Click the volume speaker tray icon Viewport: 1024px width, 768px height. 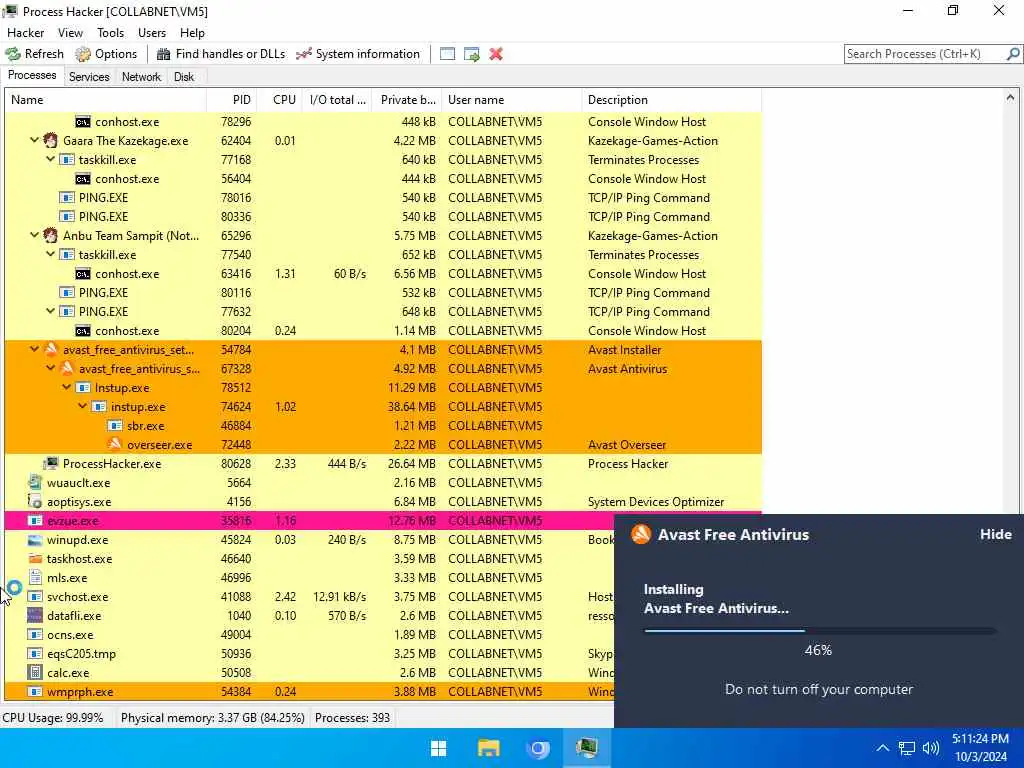pos(931,748)
